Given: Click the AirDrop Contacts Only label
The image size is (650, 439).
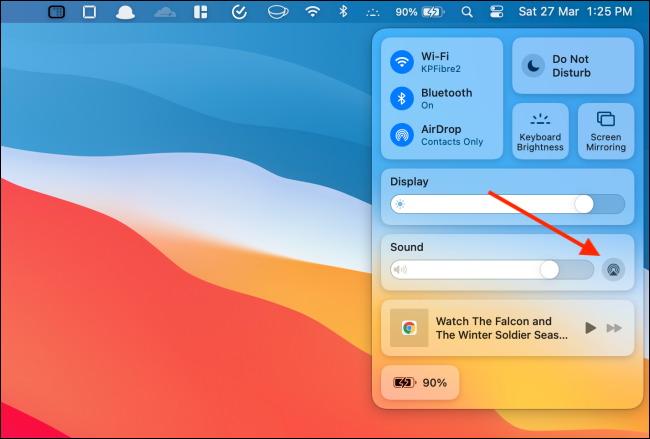Looking at the screenshot, I should point(452,135).
